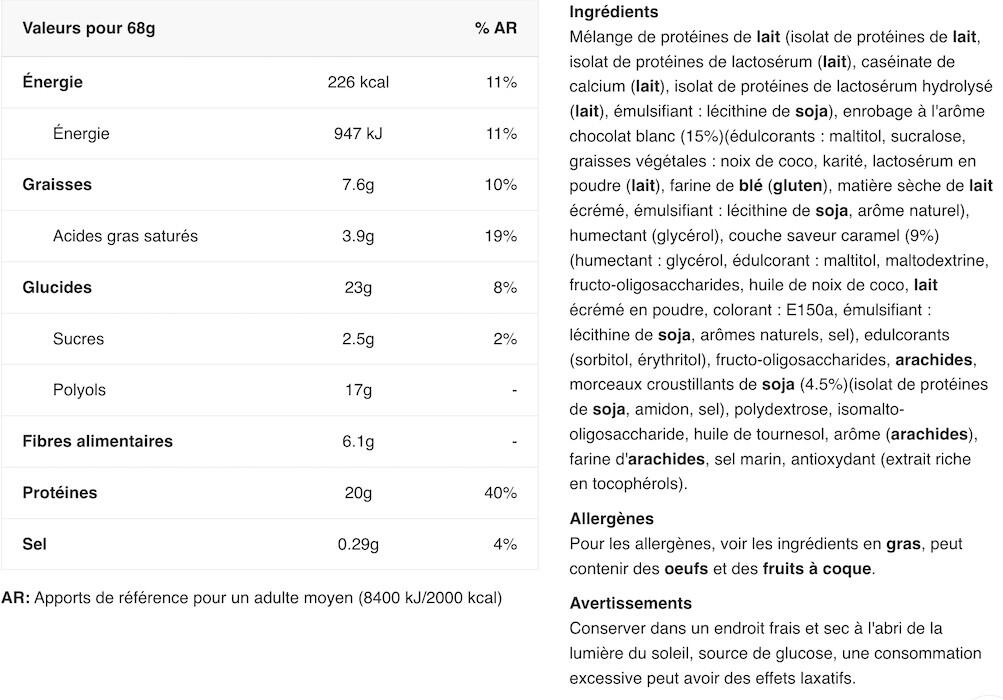Click the Sel '0.29g' value

[x=358, y=544]
